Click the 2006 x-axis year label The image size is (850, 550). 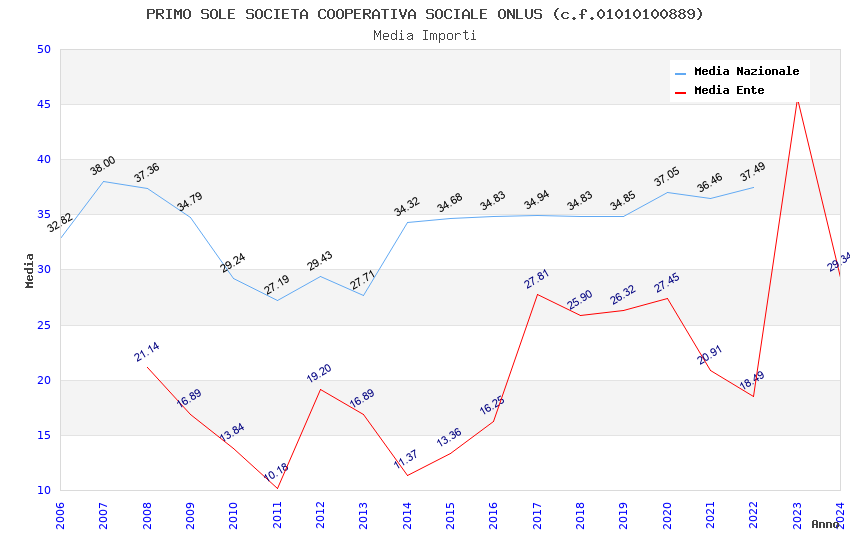[x=60, y=515]
